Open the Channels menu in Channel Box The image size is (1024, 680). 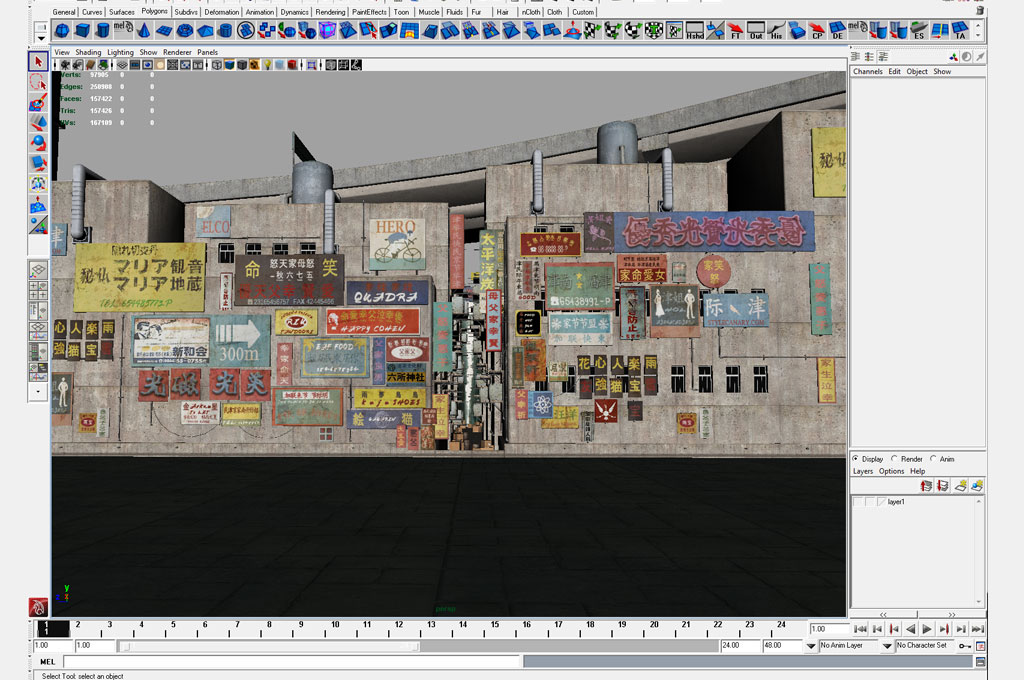coord(867,71)
